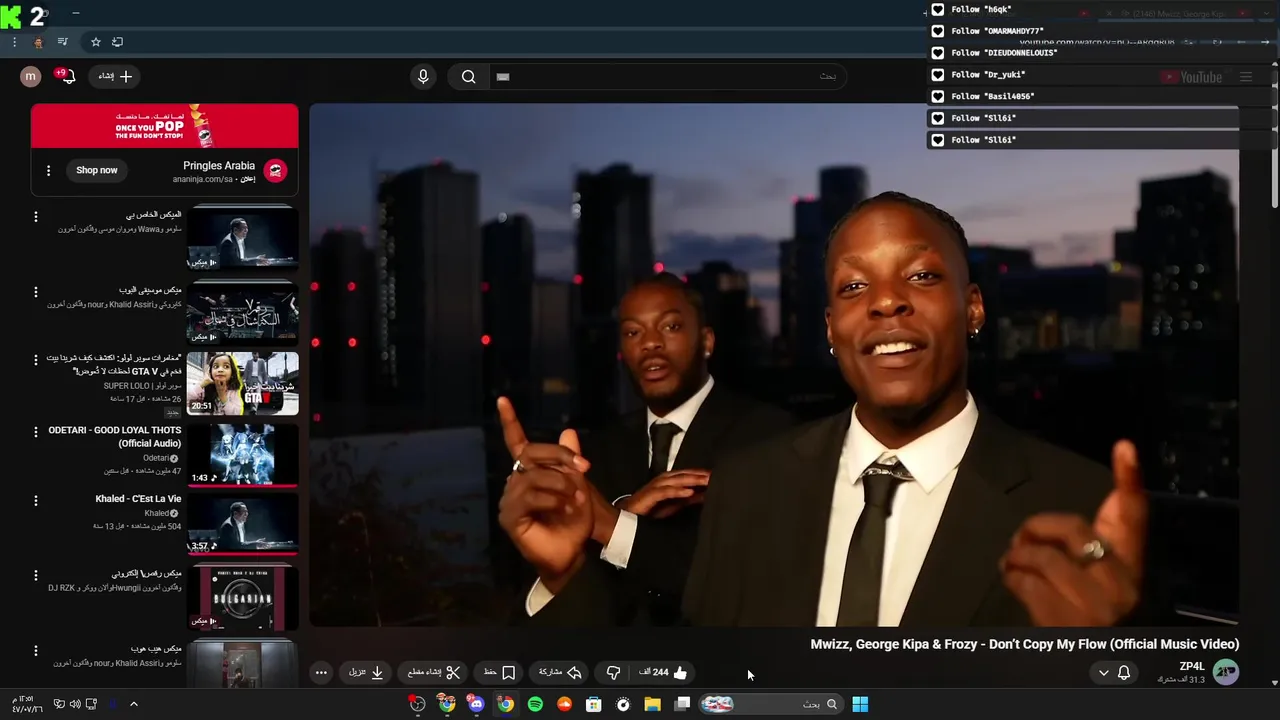This screenshot has width=1280, height=720.
Task: Click the magnifier search button
Action: coord(468,77)
